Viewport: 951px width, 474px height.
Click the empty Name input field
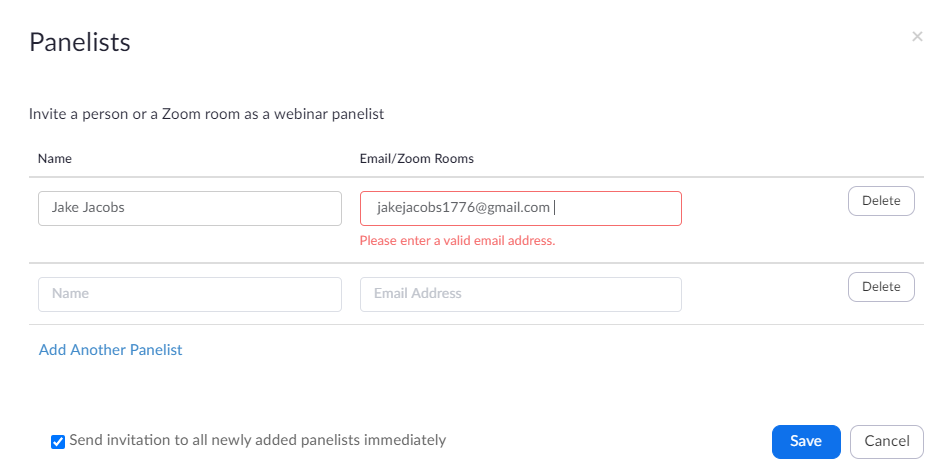[x=190, y=294]
